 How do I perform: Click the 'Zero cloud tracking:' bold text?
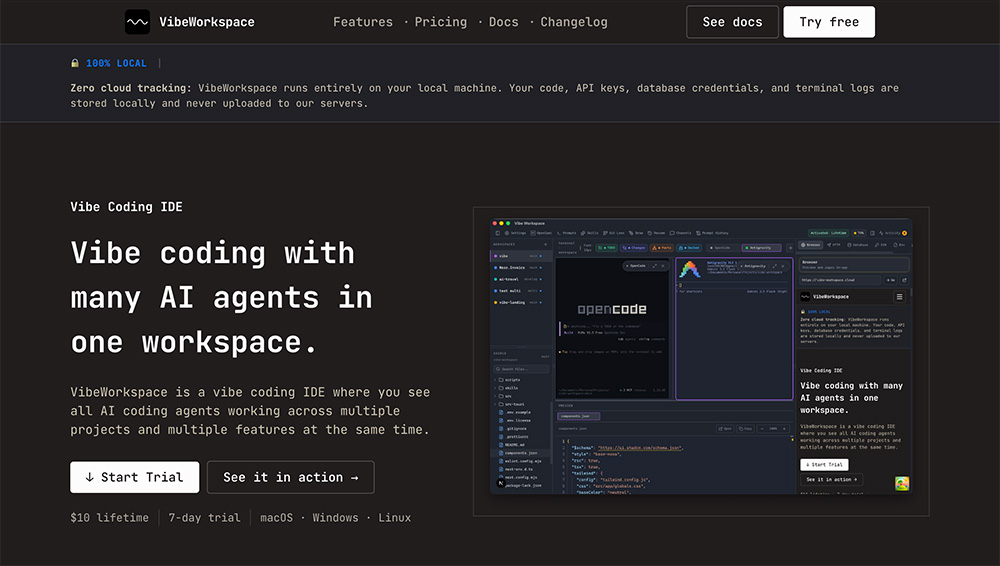[131, 88]
